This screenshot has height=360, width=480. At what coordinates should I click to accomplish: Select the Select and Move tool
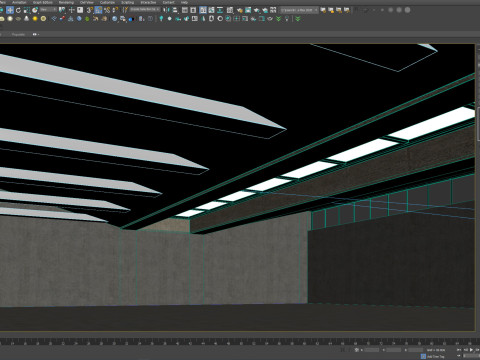pos(10,10)
